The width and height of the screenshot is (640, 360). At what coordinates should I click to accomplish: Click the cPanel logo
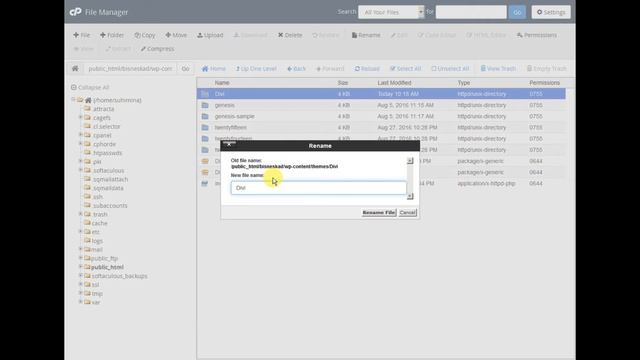click(x=75, y=12)
